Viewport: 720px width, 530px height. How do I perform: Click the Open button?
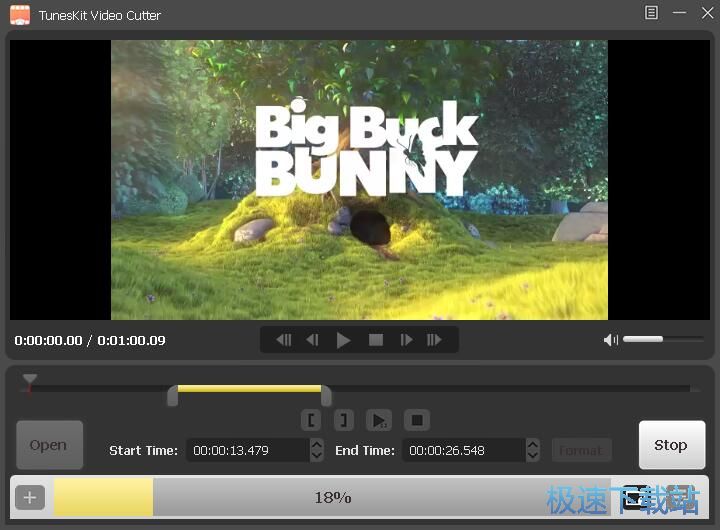(50, 445)
